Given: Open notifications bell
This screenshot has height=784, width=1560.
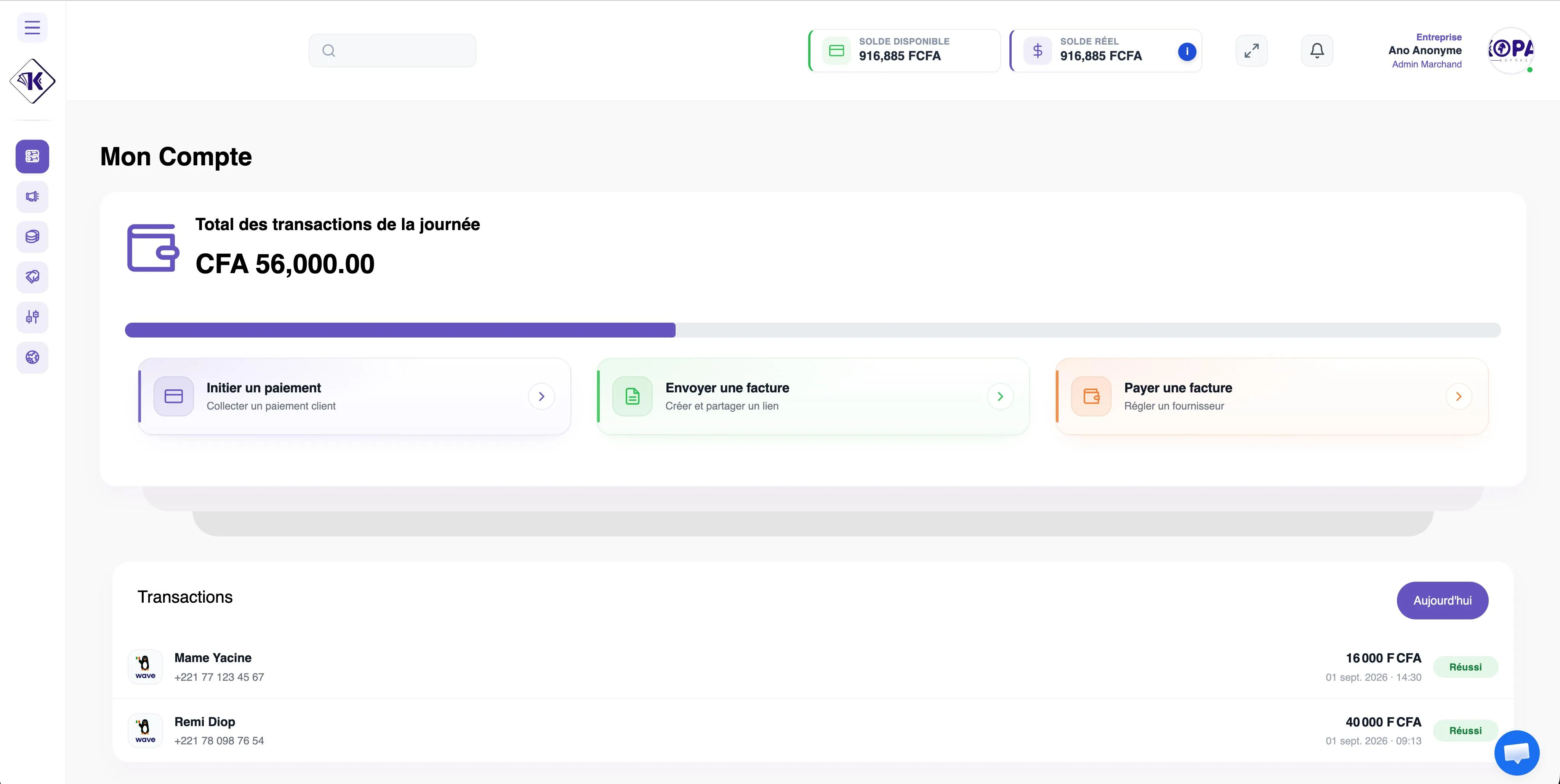Looking at the screenshot, I should point(1317,51).
